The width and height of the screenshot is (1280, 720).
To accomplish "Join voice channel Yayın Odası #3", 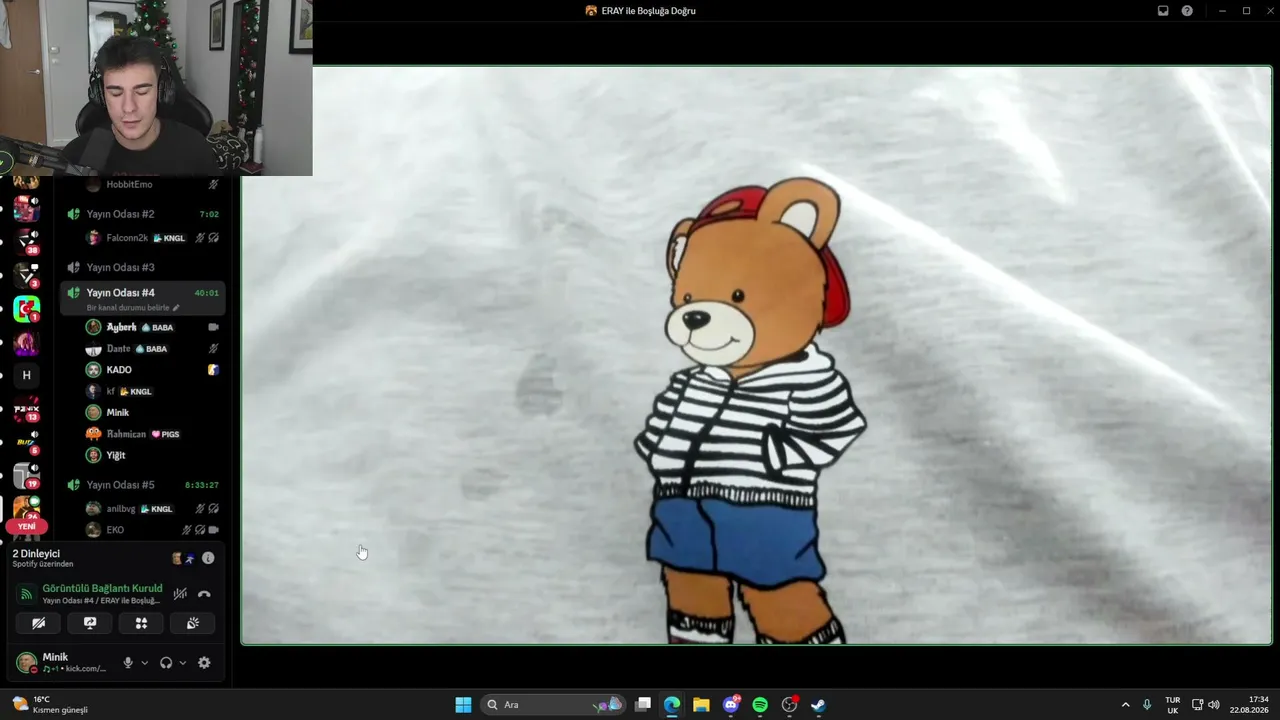I will [143, 267].
